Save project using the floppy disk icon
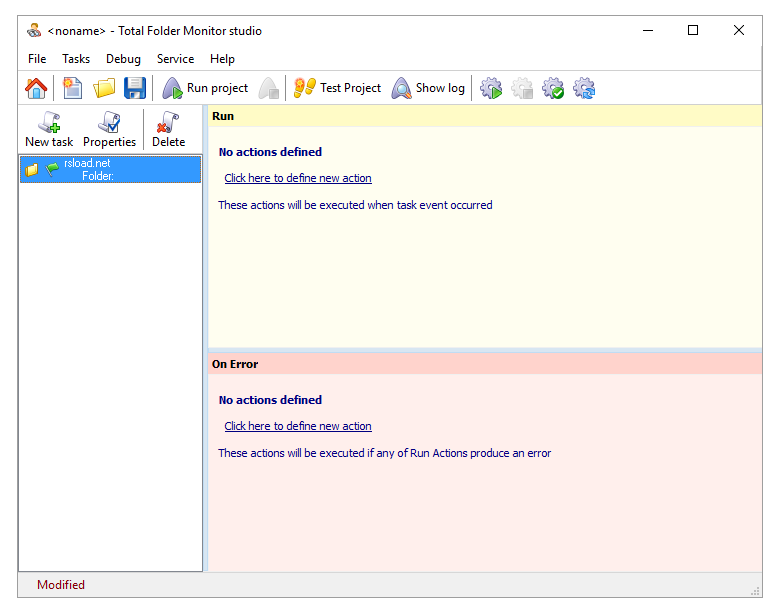This screenshot has width=774, height=613. pyautogui.click(x=135, y=88)
